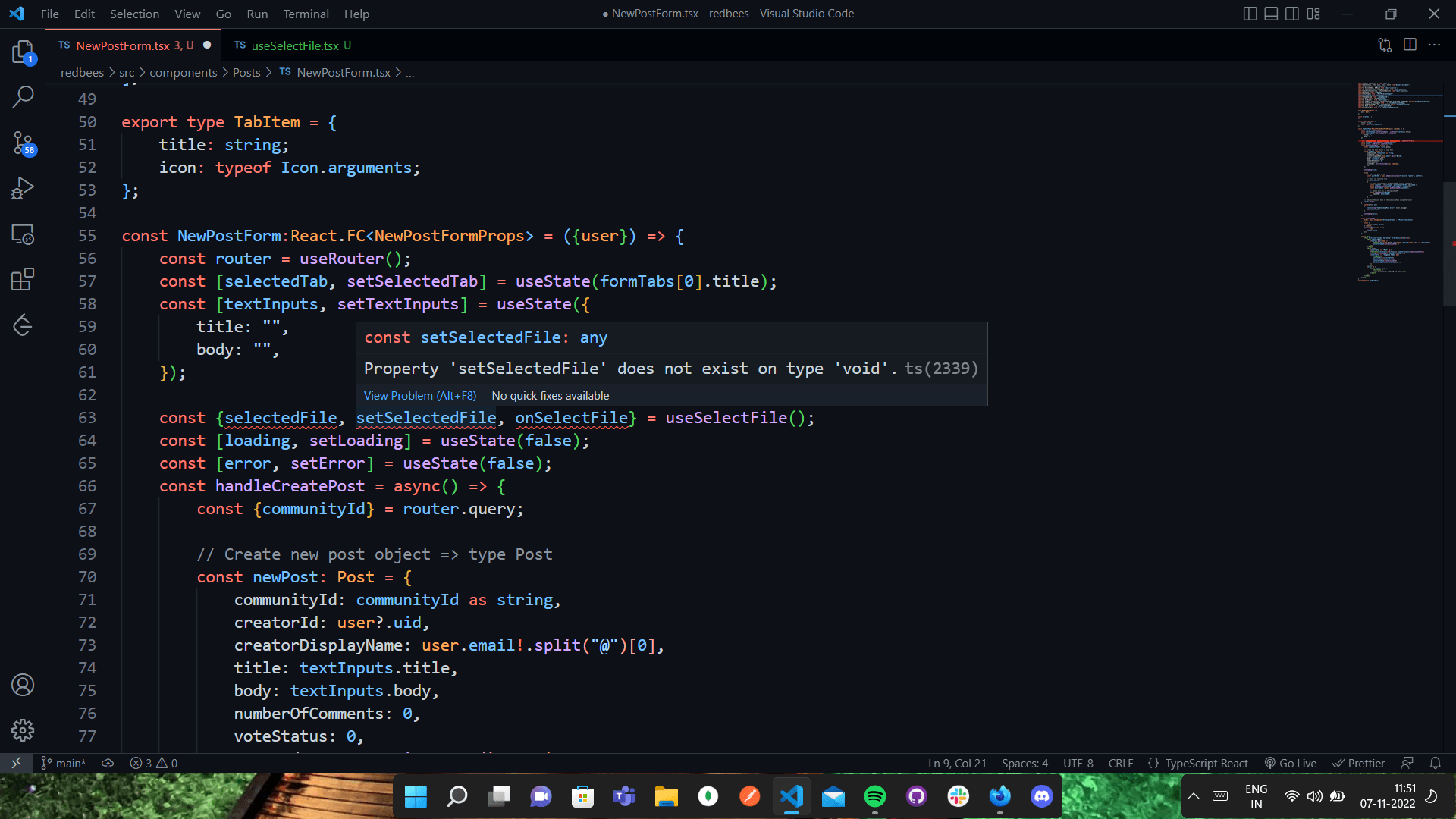Expand the Posts folder breadcrumb
This screenshot has height=819, width=1456.
[246, 72]
